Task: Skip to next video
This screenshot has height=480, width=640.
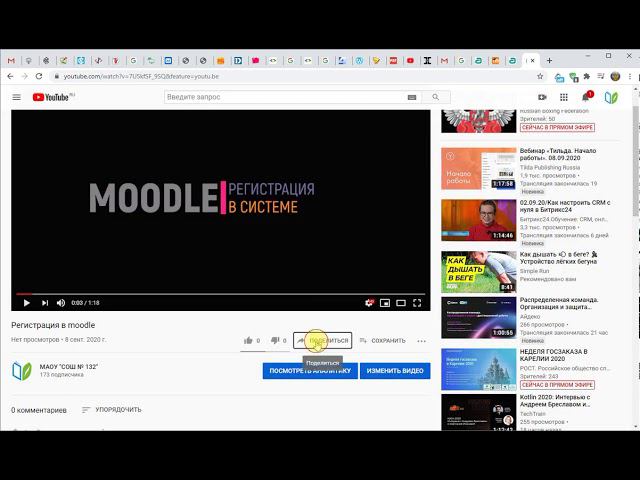Action: click(44, 303)
